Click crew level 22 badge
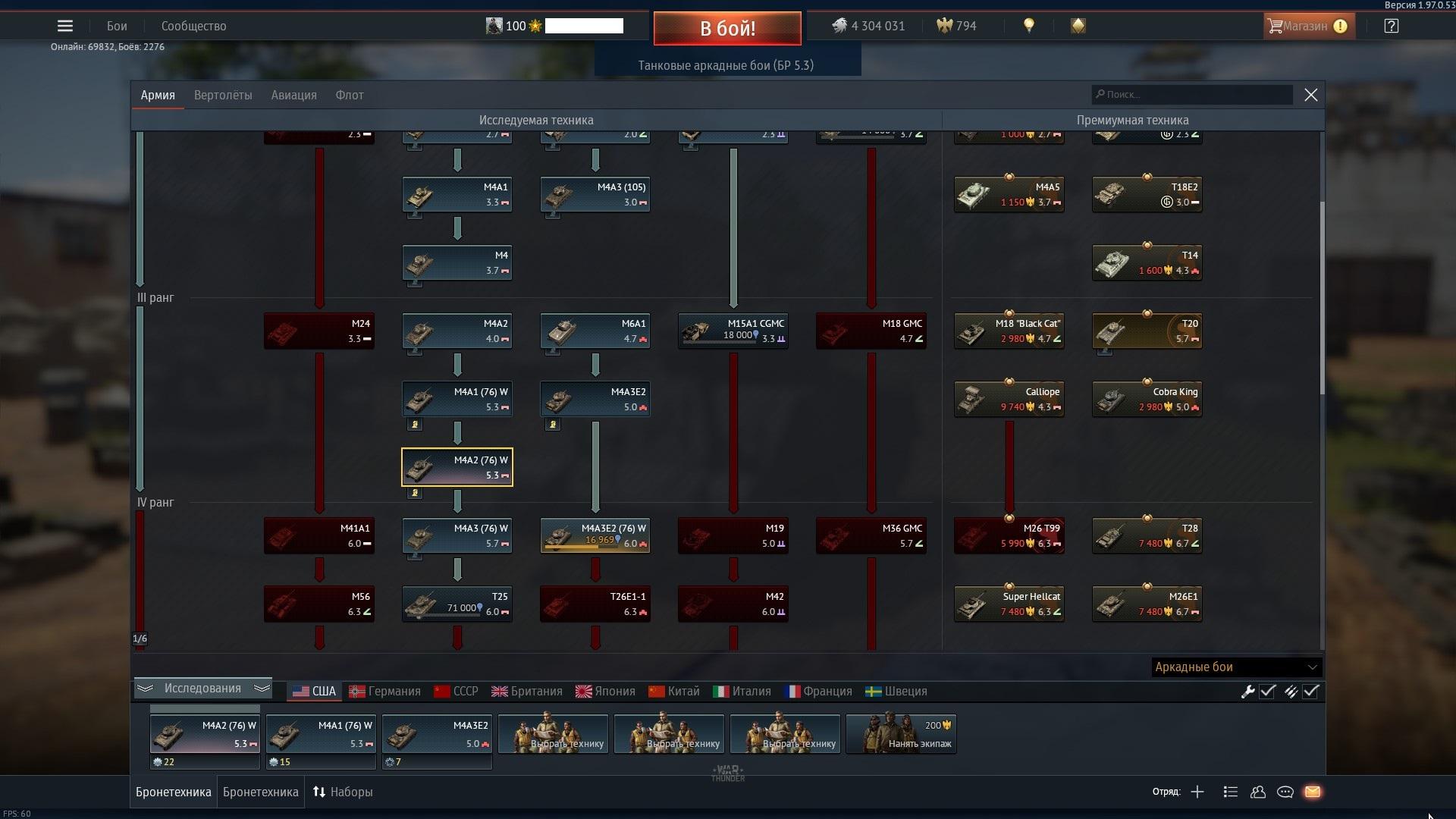The height and width of the screenshot is (819, 1456). (x=164, y=762)
